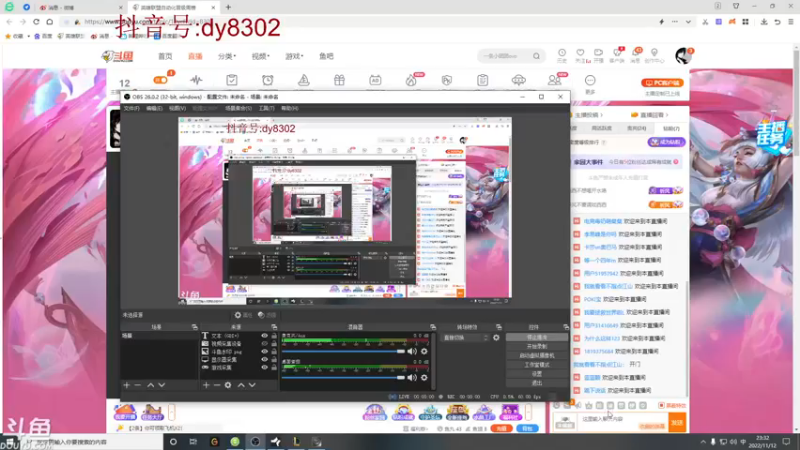Open the user avatar in Douyu header
This screenshot has height=450, width=800.
683,56
